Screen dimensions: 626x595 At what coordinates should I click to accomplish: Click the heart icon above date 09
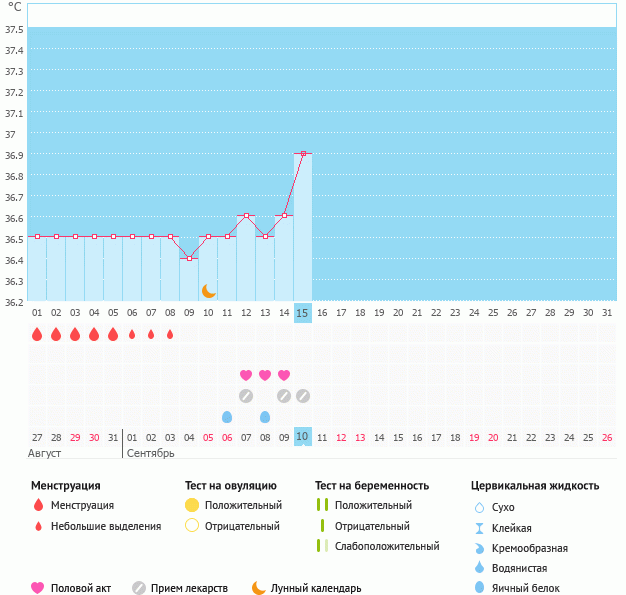coord(284,375)
